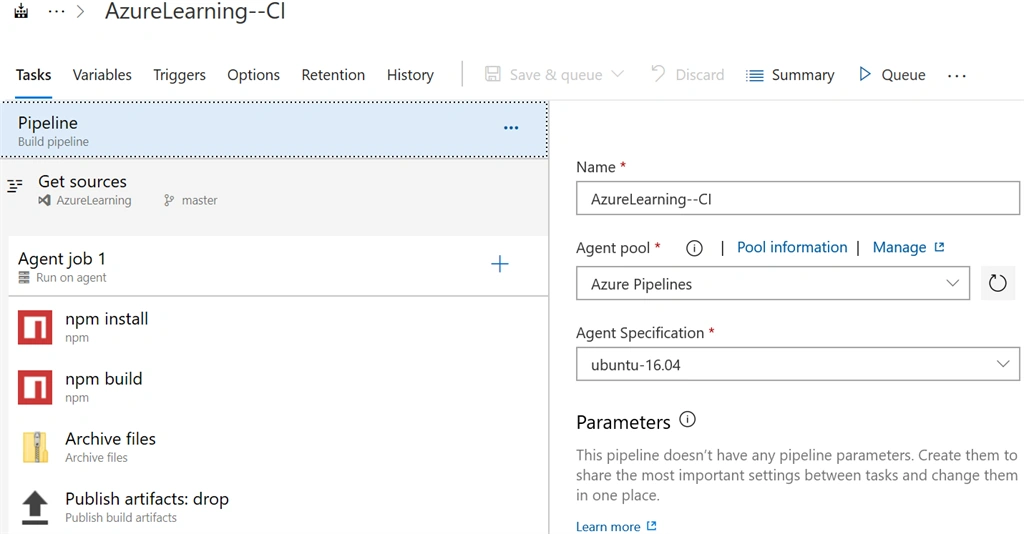Open Pipeline row more options ellipsis

[511, 128]
